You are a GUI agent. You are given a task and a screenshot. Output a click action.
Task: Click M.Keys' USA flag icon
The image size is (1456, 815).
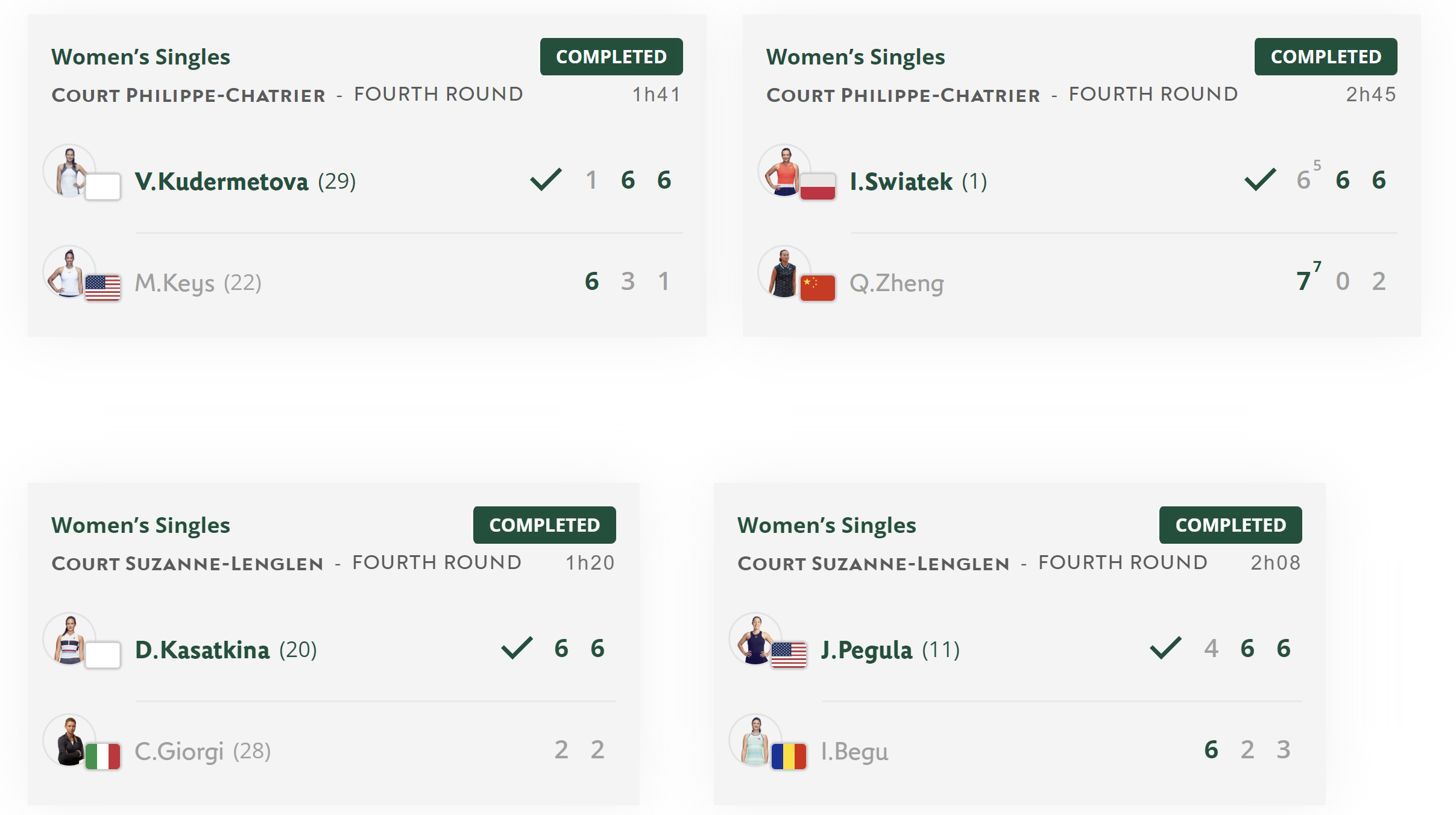(x=102, y=288)
